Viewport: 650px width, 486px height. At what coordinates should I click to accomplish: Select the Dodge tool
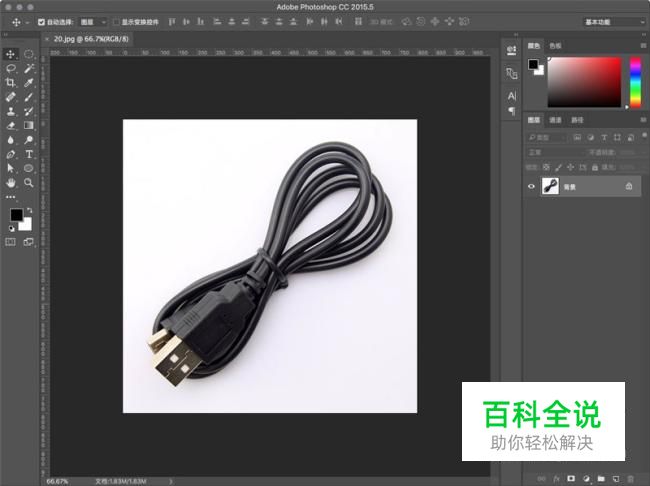click(29, 140)
